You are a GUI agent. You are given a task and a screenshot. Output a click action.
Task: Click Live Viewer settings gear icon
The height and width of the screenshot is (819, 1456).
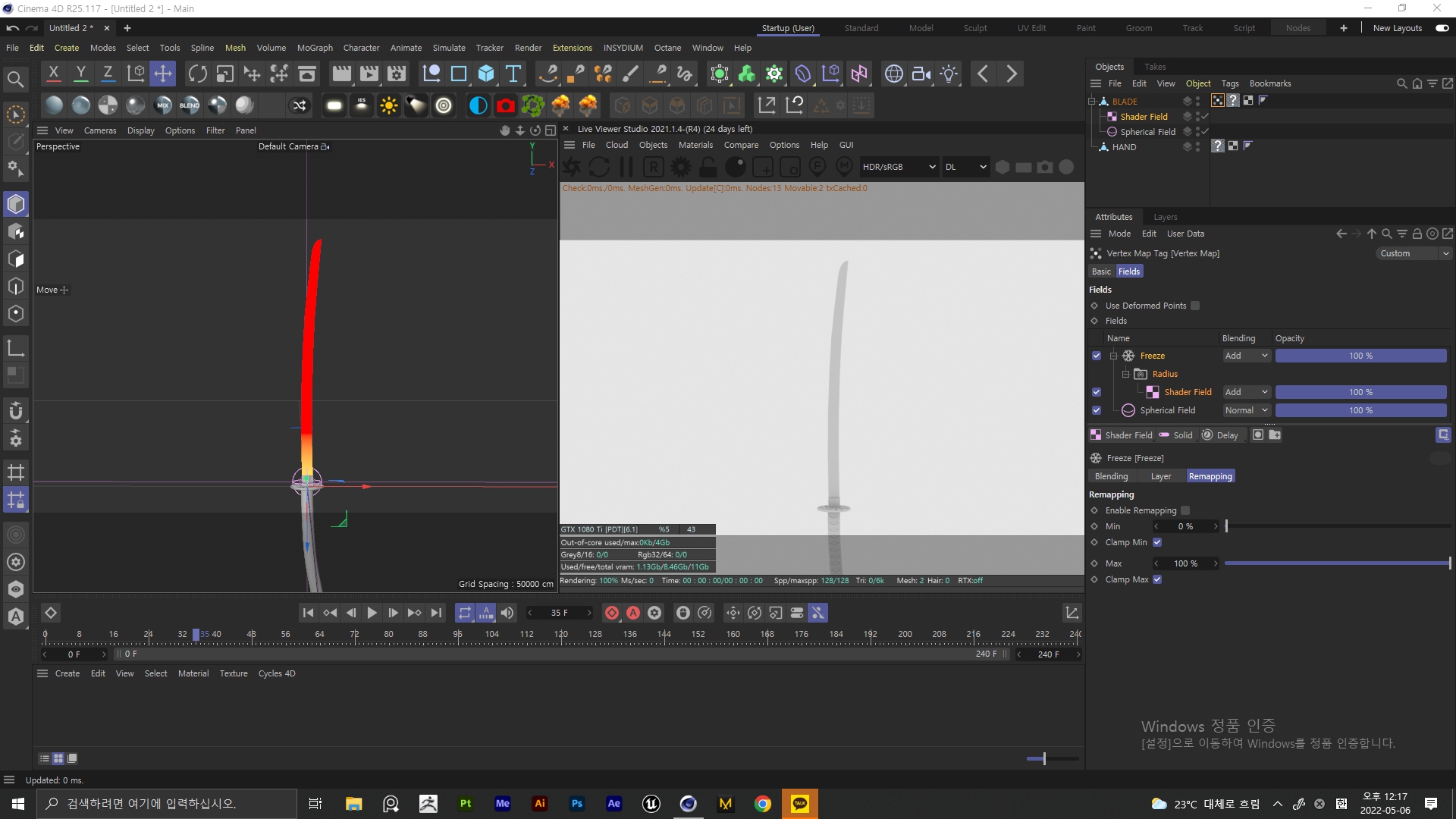click(x=681, y=167)
